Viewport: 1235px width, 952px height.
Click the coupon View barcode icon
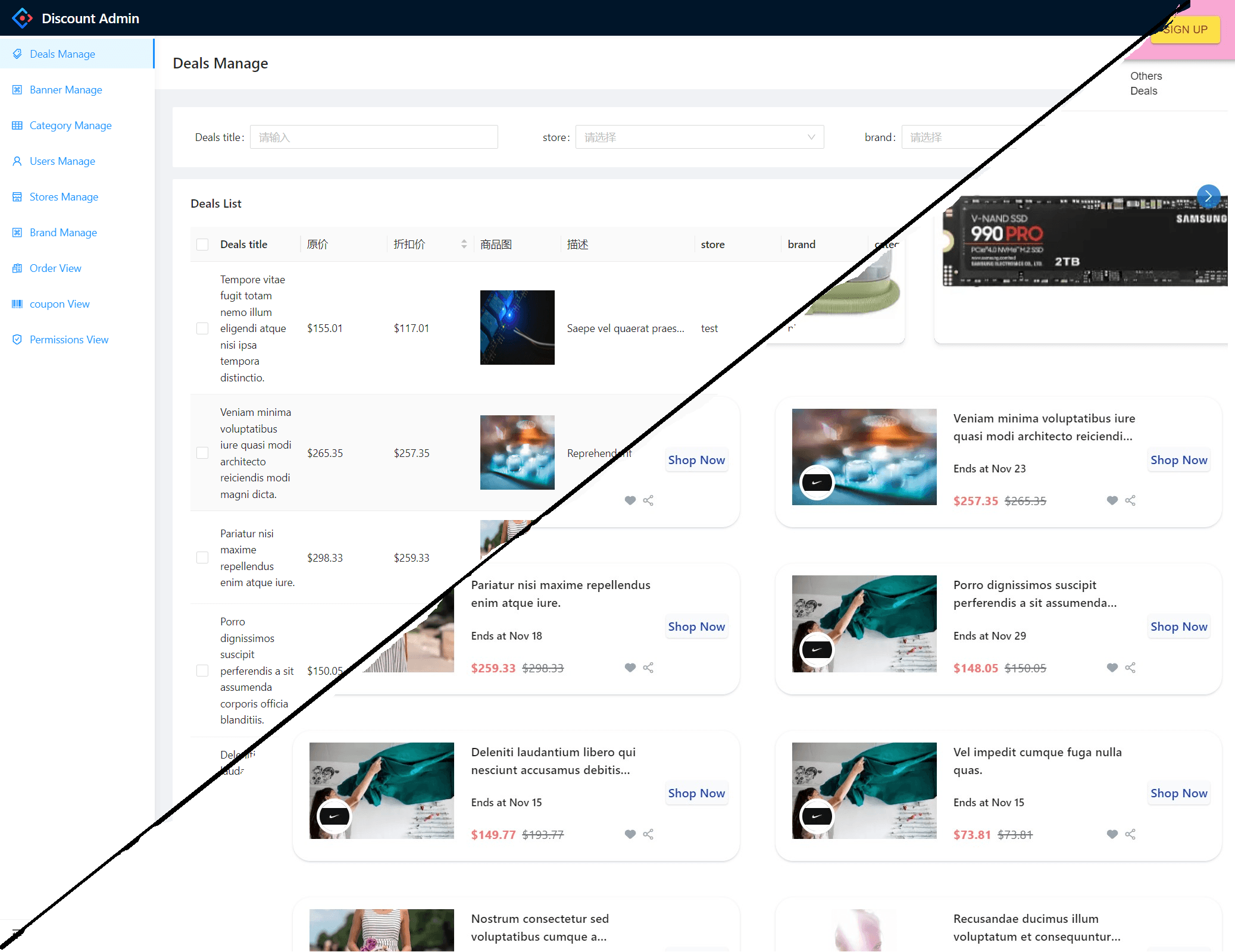pyautogui.click(x=17, y=304)
